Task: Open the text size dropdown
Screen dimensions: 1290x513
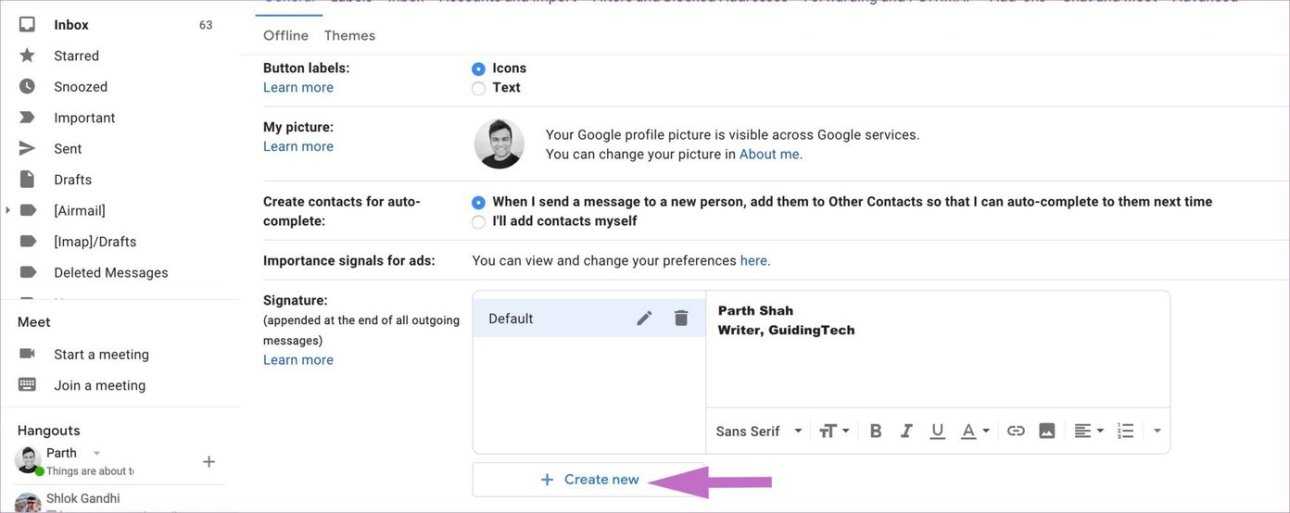Action: pyautogui.click(x=834, y=431)
